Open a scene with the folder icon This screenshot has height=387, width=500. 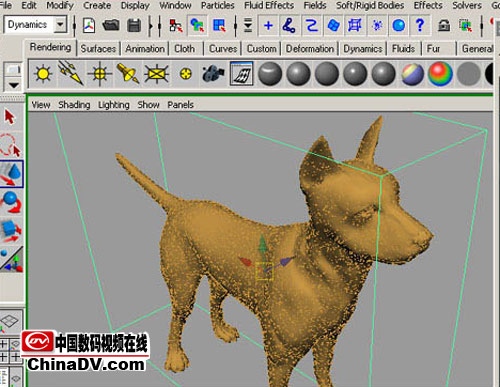tap(111, 25)
